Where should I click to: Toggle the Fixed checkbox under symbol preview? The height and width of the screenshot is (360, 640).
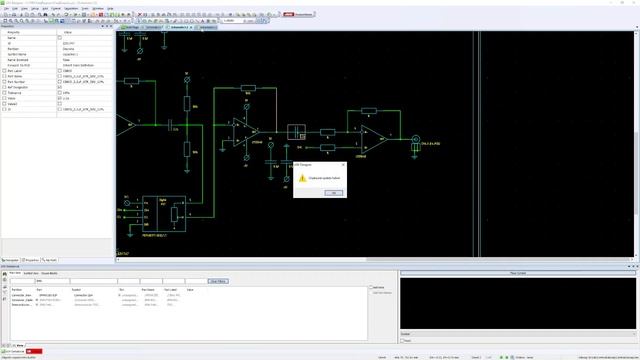coord(402,340)
